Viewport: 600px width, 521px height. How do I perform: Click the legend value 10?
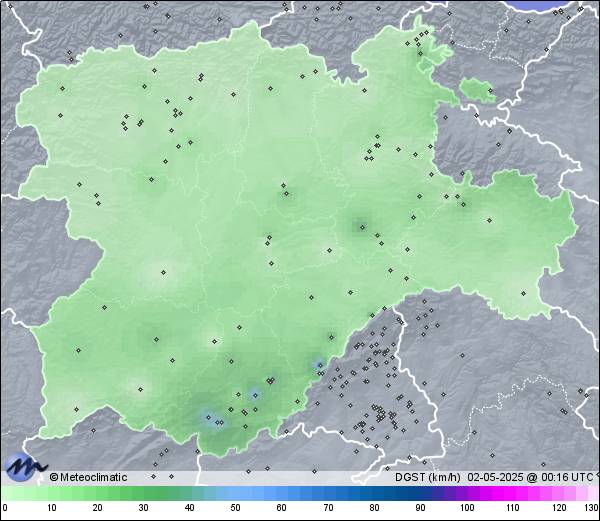pos(52,508)
